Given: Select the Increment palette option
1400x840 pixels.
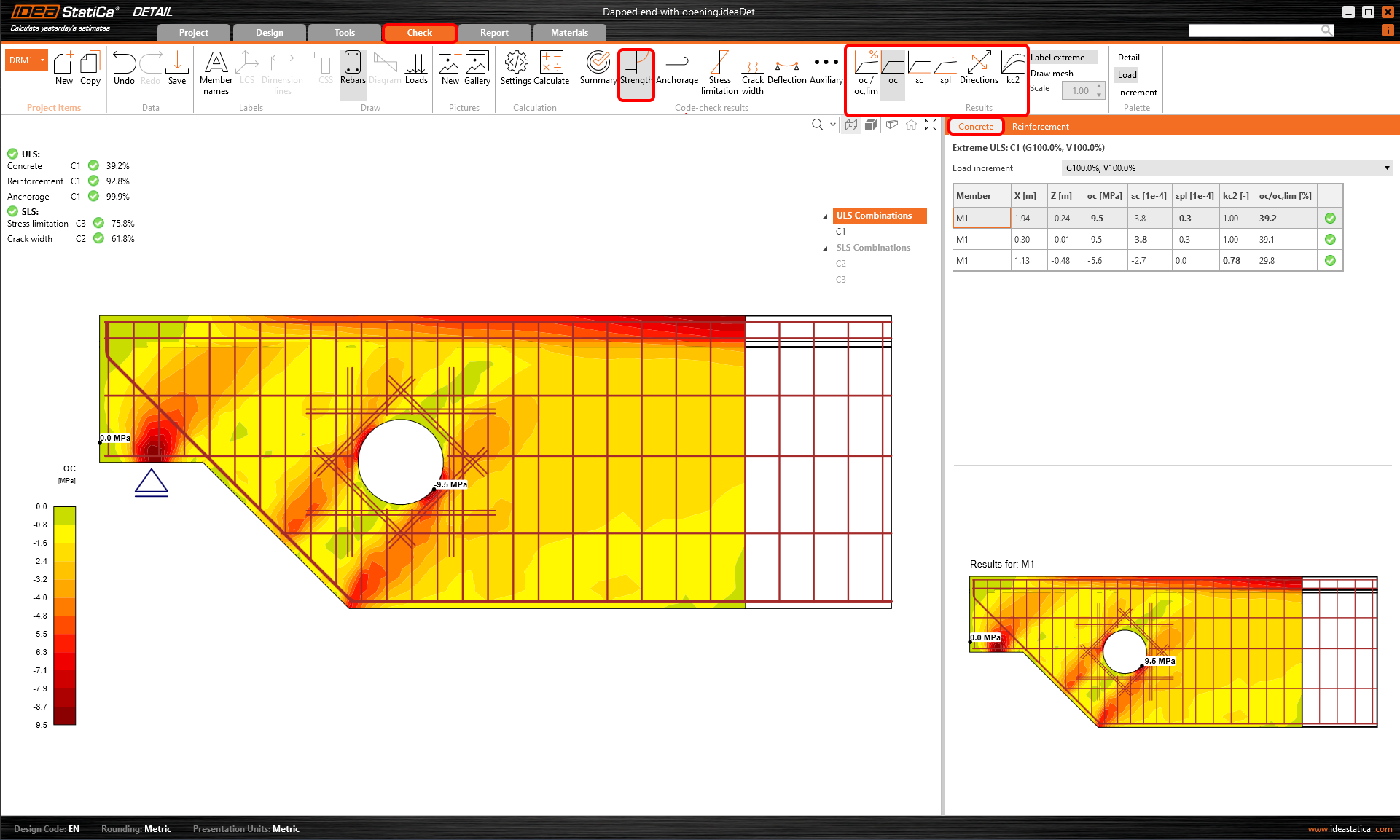Looking at the screenshot, I should point(1137,93).
